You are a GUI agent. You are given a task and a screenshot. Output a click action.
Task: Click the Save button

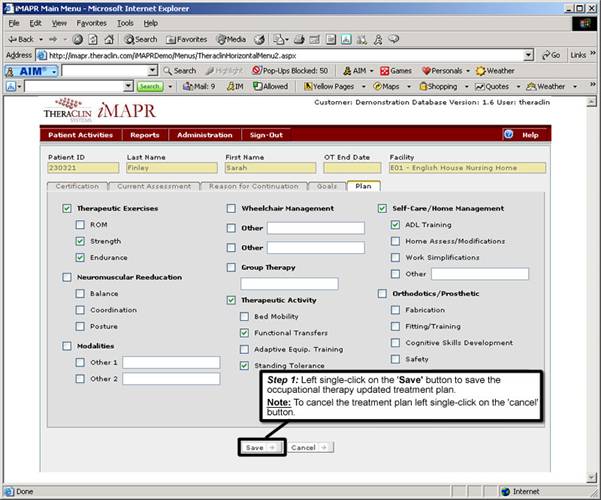click(257, 447)
